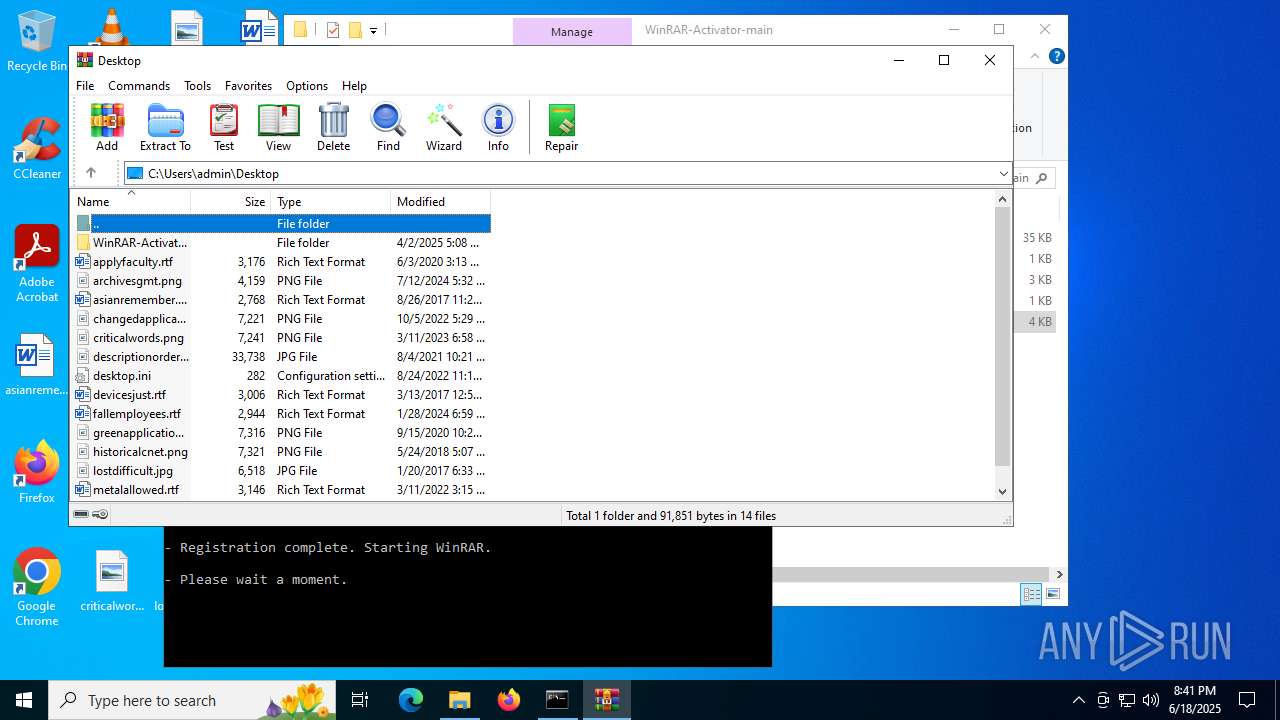Sort file list by Size column
The height and width of the screenshot is (720, 1280).
(231, 202)
